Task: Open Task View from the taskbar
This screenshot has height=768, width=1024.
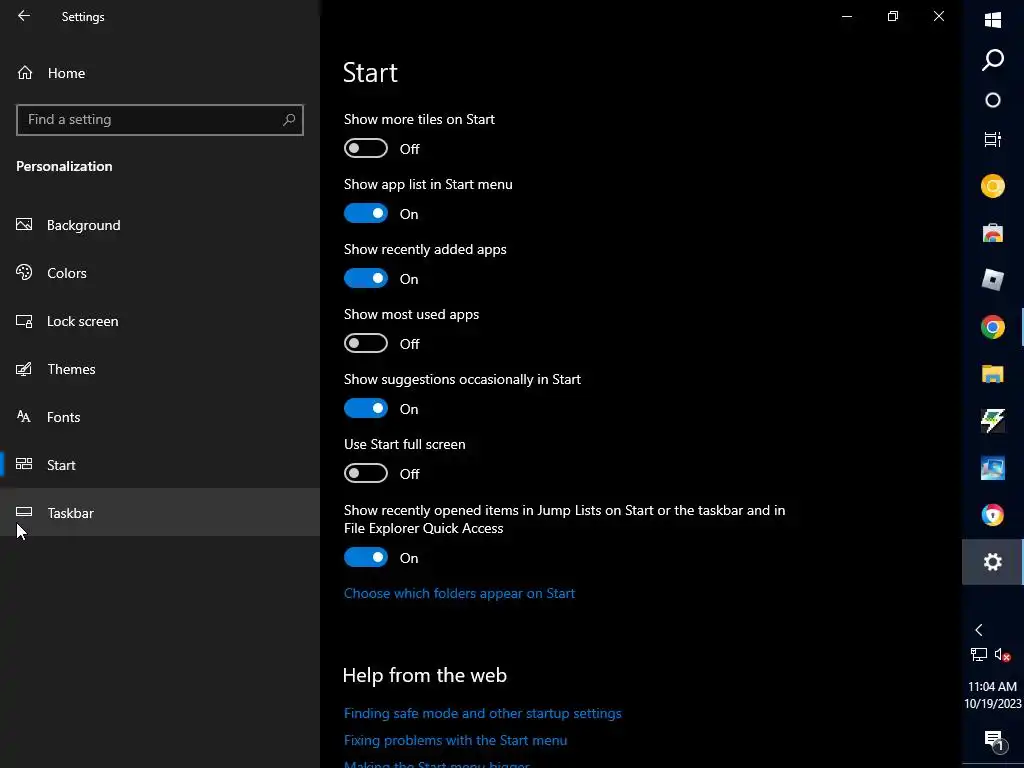Action: [x=993, y=140]
